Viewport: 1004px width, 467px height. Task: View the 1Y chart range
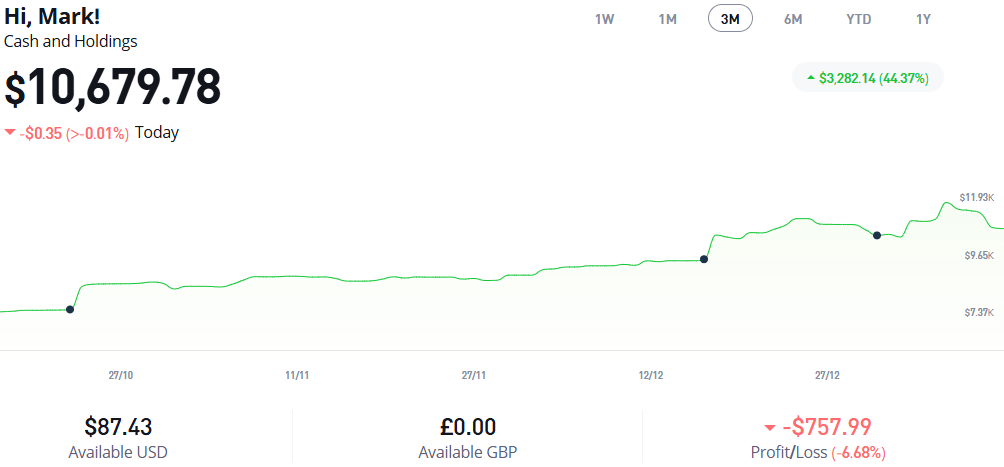point(923,19)
